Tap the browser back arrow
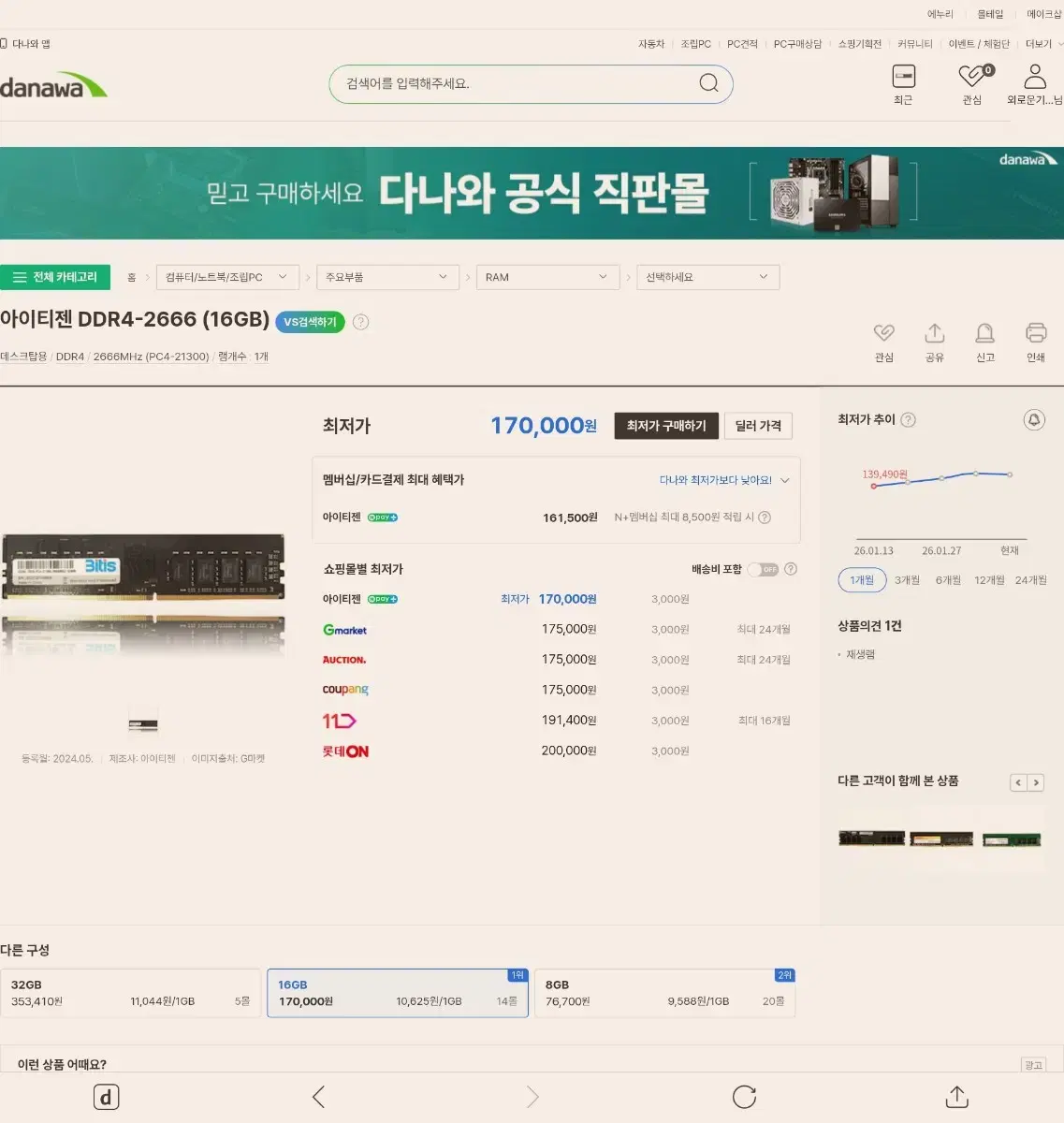The image size is (1064, 1123). (x=319, y=1097)
